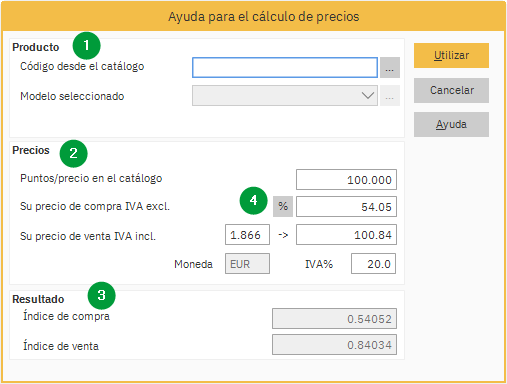The width and height of the screenshot is (507, 384).
Task: Click the Precios section heading
Action: tap(31, 150)
